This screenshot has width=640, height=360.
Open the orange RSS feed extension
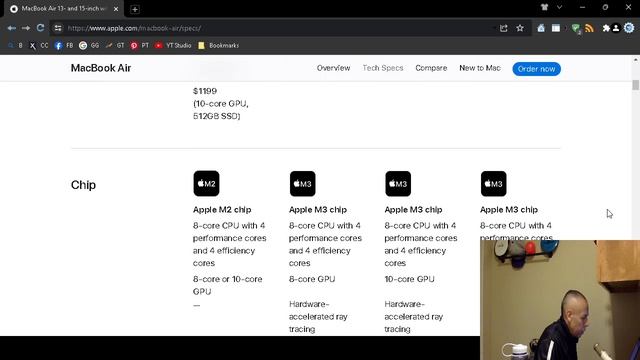[x=589, y=28]
